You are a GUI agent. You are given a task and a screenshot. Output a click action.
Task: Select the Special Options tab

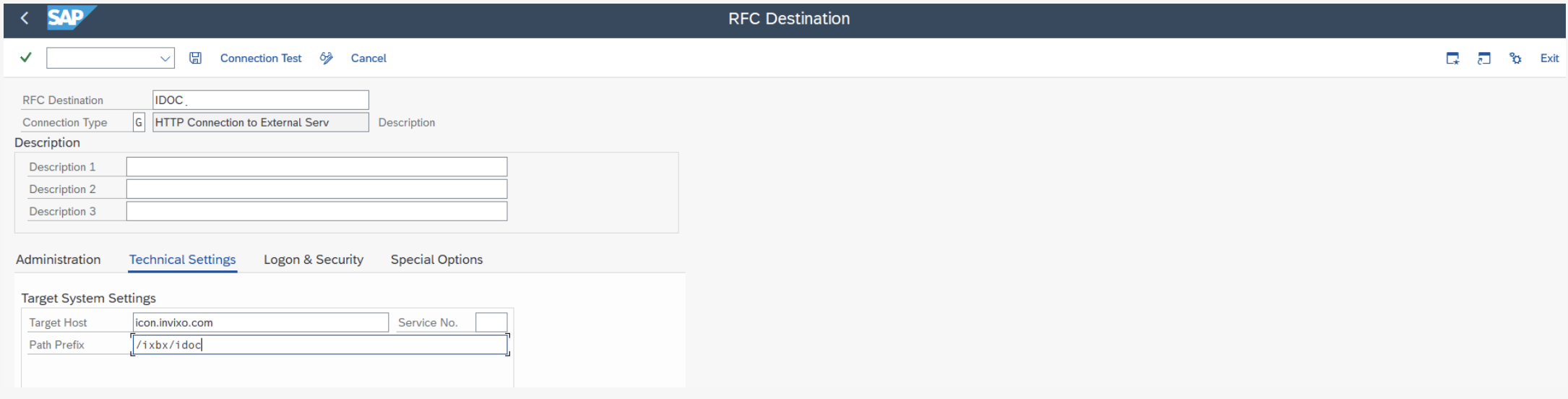436,259
